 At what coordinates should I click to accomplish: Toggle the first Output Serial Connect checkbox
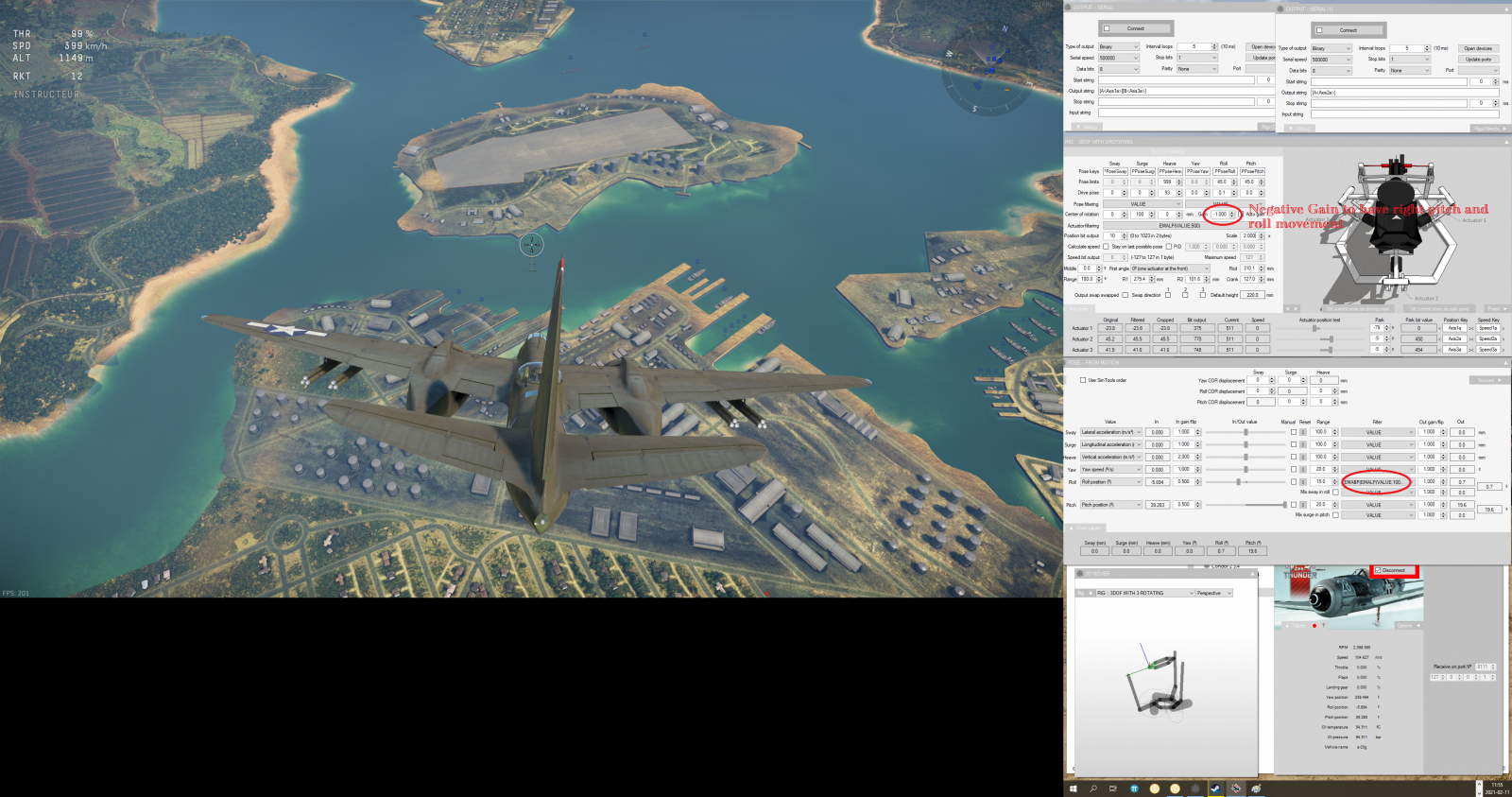(x=1108, y=28)
